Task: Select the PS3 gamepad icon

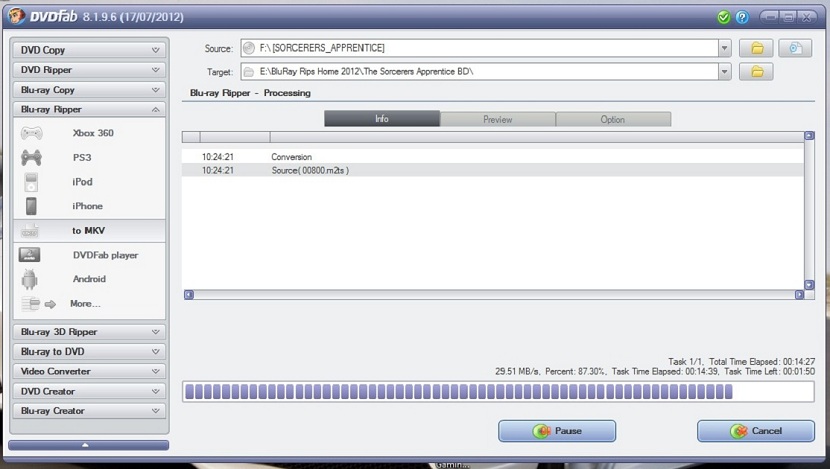Action: (x=31, y=157)
